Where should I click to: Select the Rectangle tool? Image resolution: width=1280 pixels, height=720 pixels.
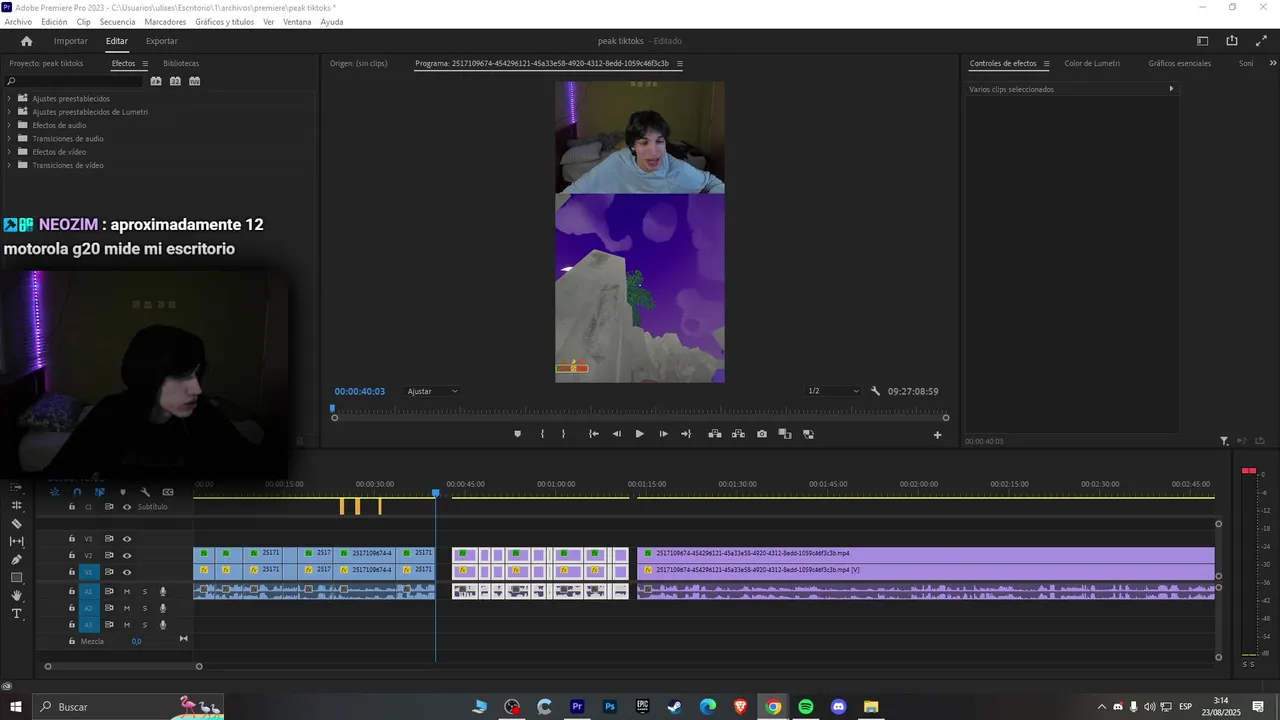point(16,577)
